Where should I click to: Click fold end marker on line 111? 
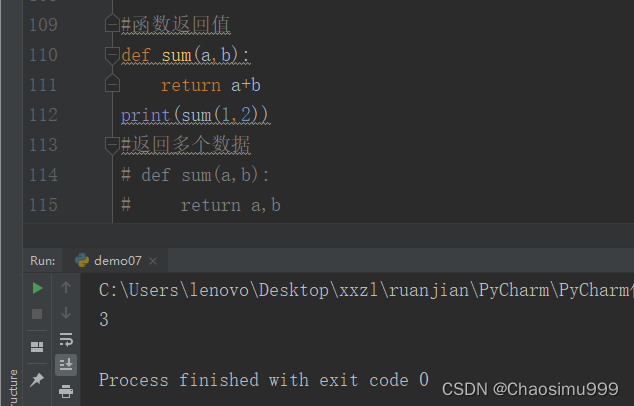112,84
